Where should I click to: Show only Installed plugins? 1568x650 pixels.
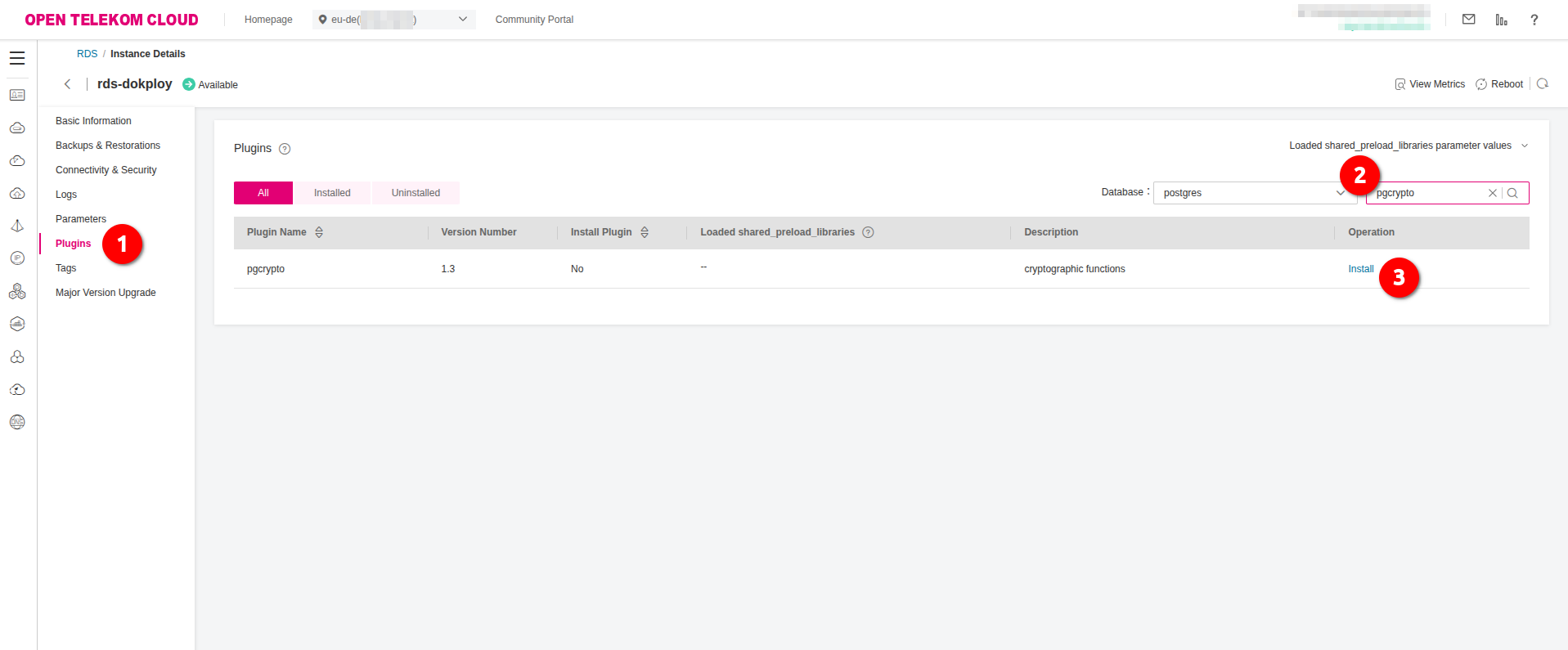[x=332, y=193]
